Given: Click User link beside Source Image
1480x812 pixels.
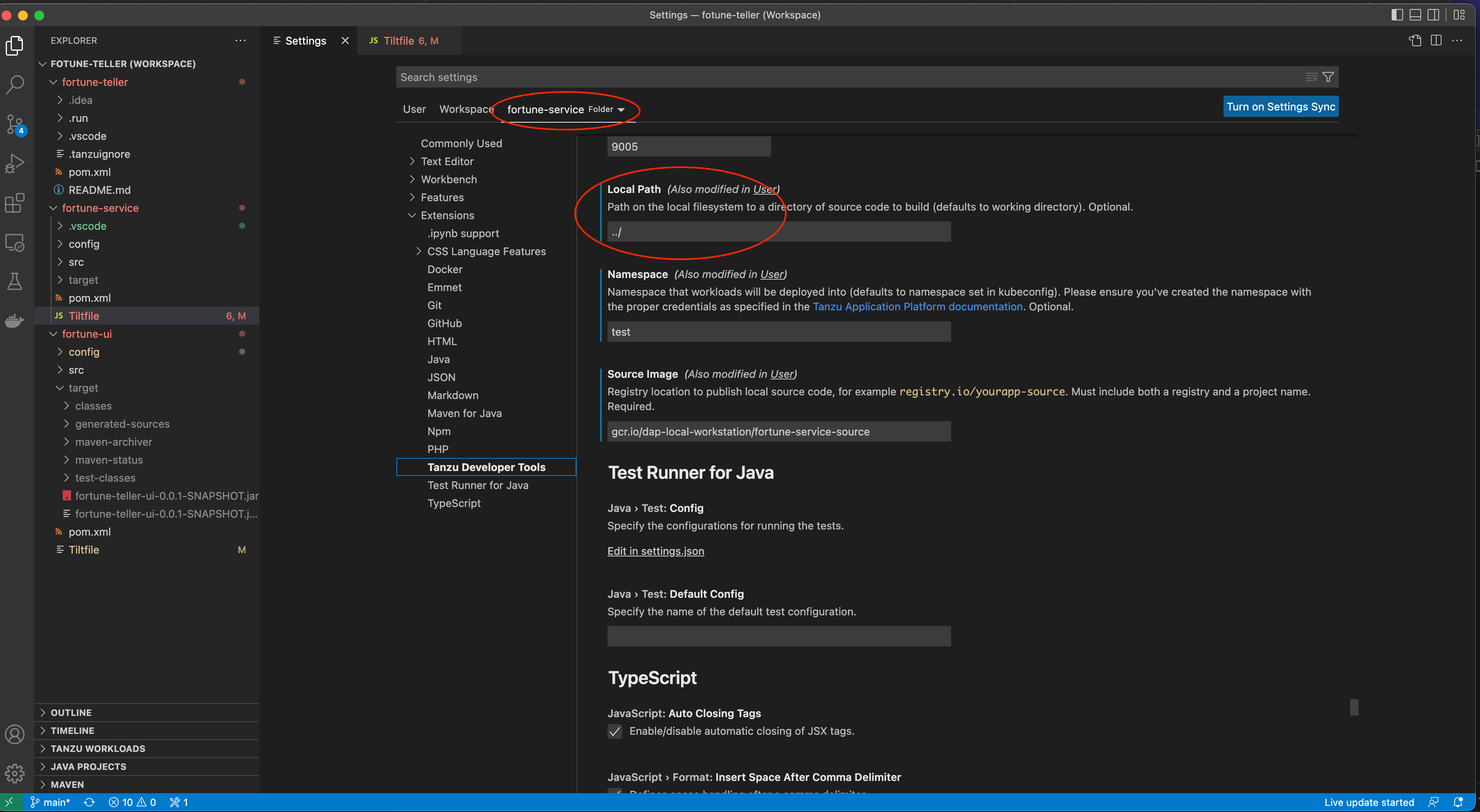Looking at the screenshot, I should [x=782, y=374].
